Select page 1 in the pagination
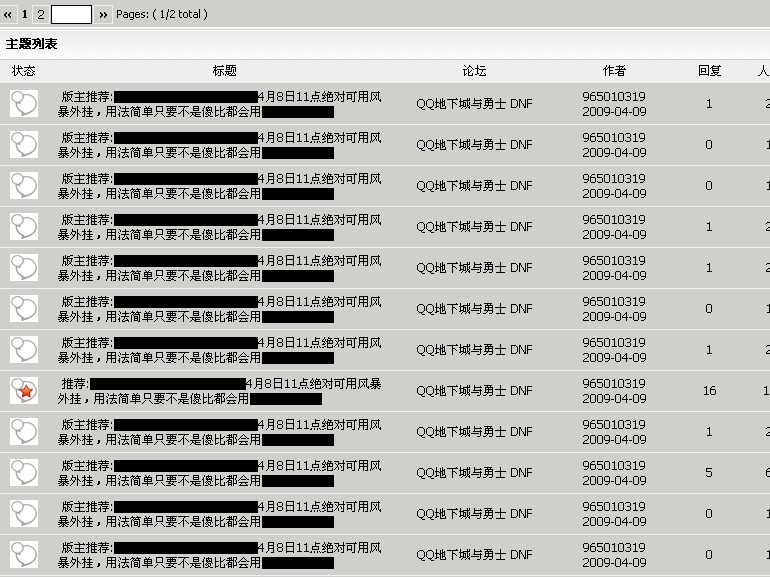 click(x=25, y=15)
